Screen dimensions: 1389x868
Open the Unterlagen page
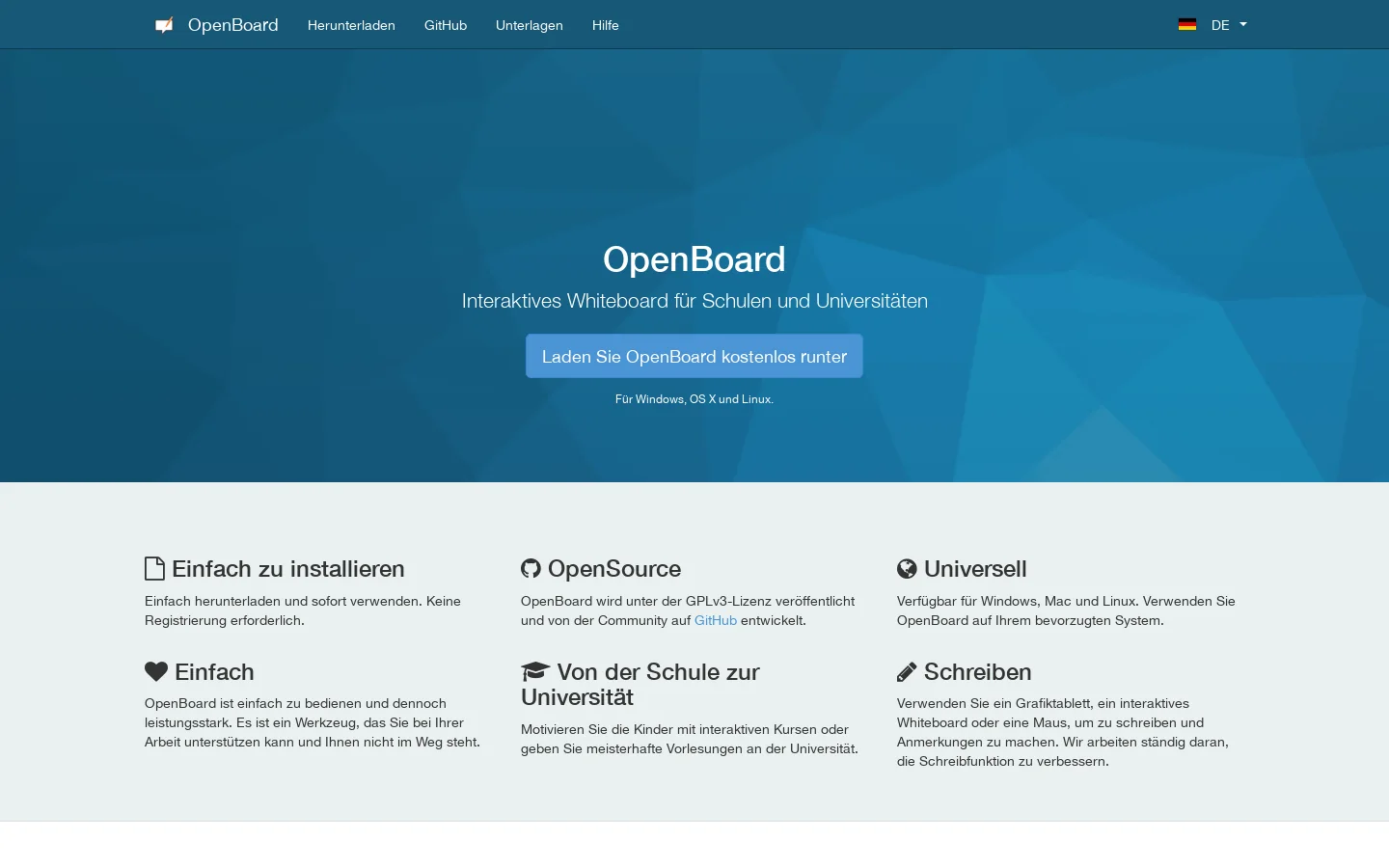pos(530,25)
